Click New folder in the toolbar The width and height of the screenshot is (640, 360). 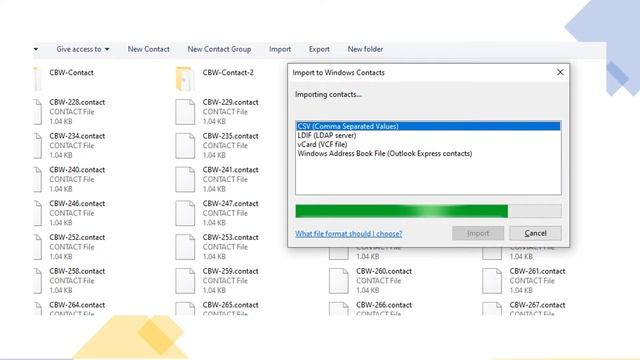coord(365,49)
